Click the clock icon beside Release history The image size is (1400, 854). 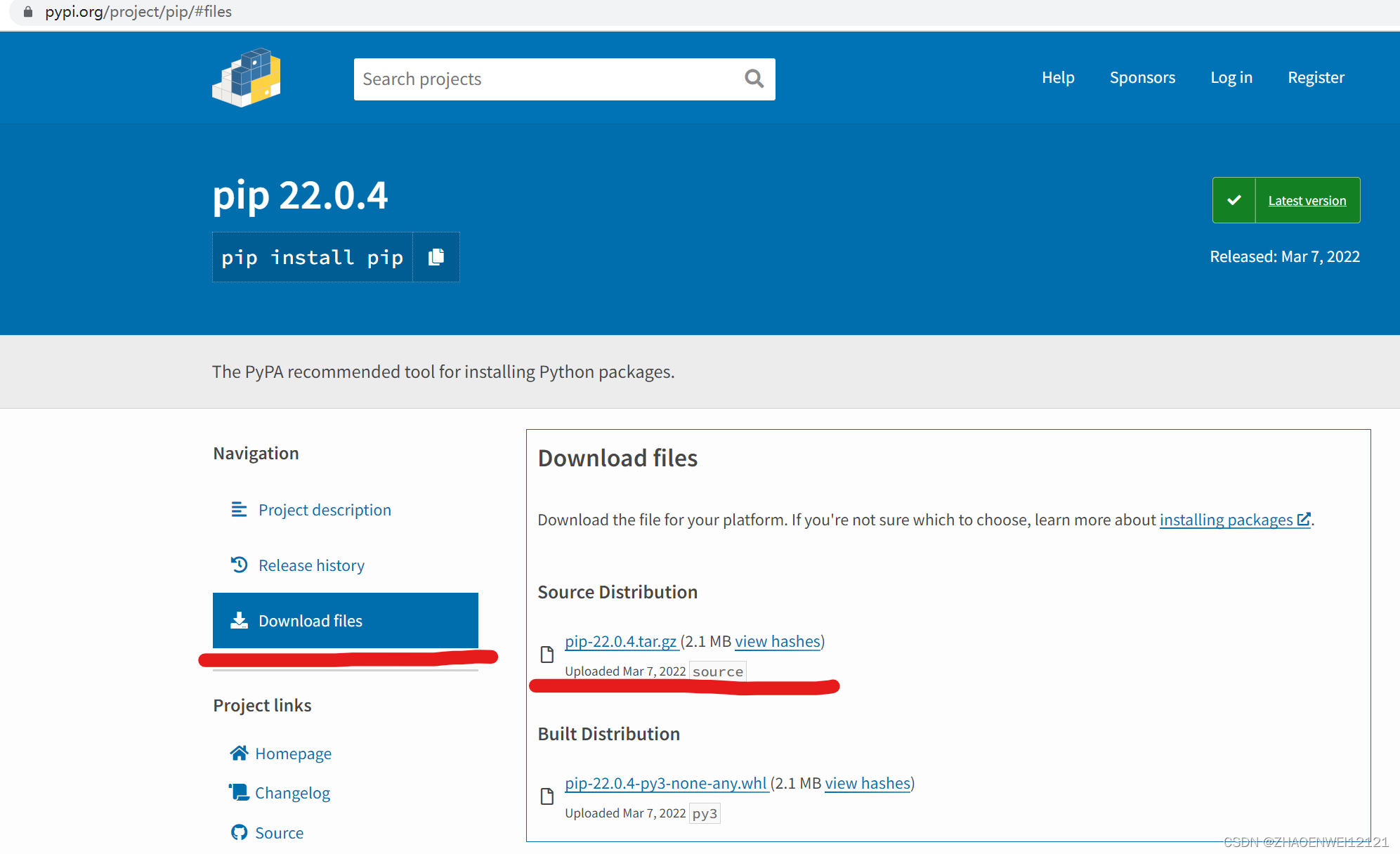[239, 564]
